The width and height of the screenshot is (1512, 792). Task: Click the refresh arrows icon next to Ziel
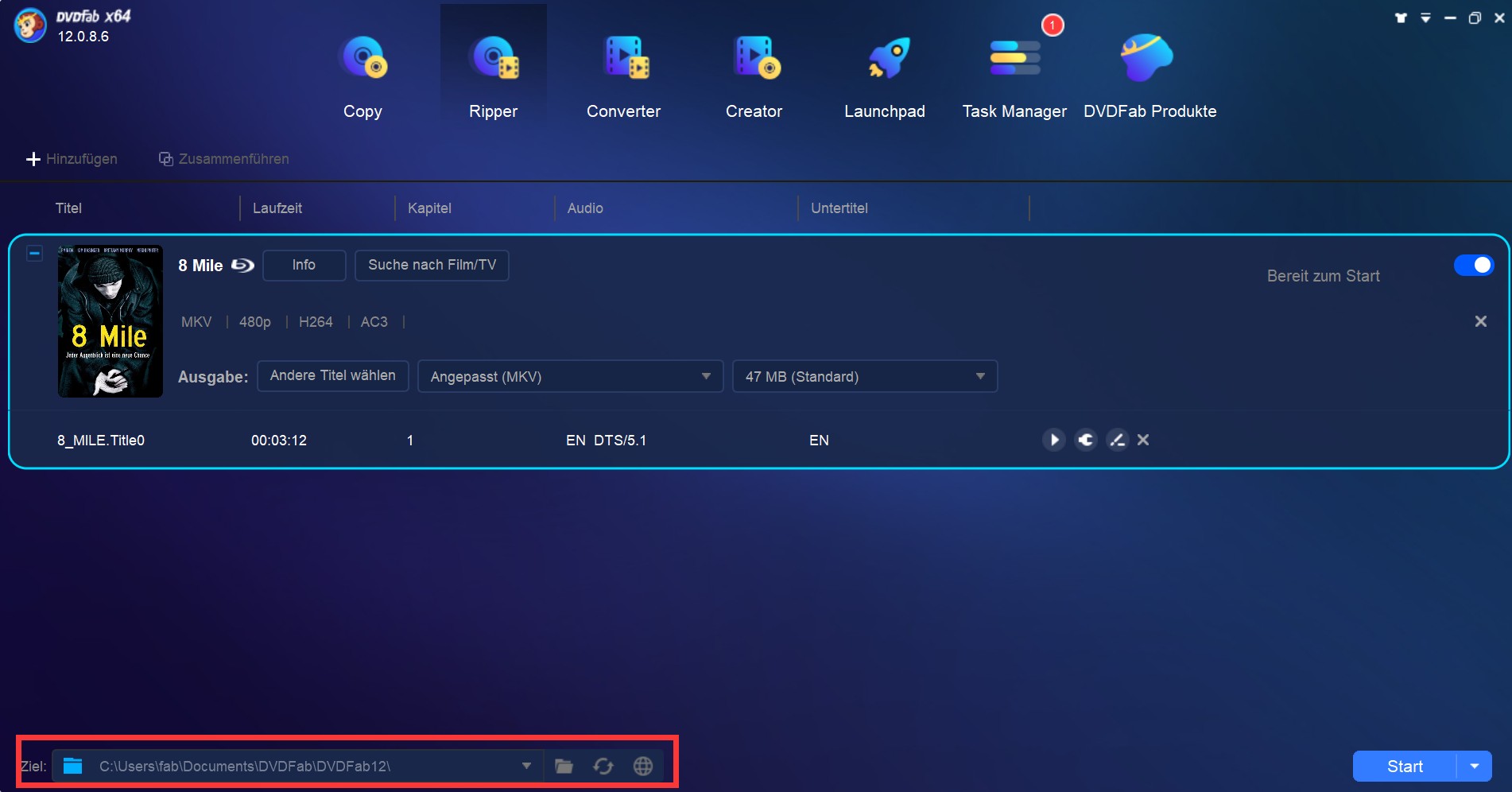pyautogui.click(x=603, y=766)
